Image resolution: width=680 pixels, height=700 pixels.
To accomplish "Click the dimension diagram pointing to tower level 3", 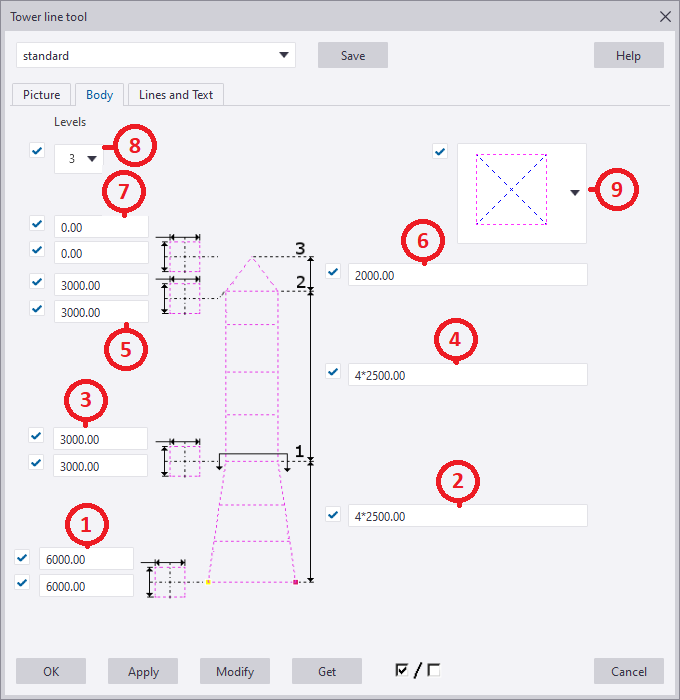I will [x=184, y=254].
